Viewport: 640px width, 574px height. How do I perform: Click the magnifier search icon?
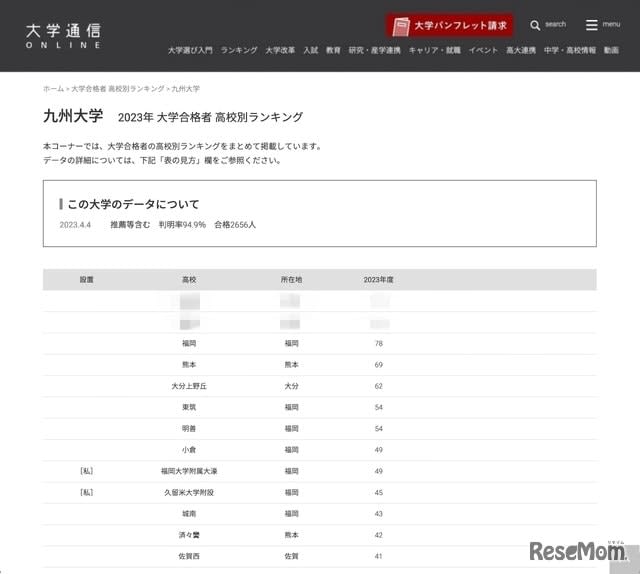click(535, 25)
